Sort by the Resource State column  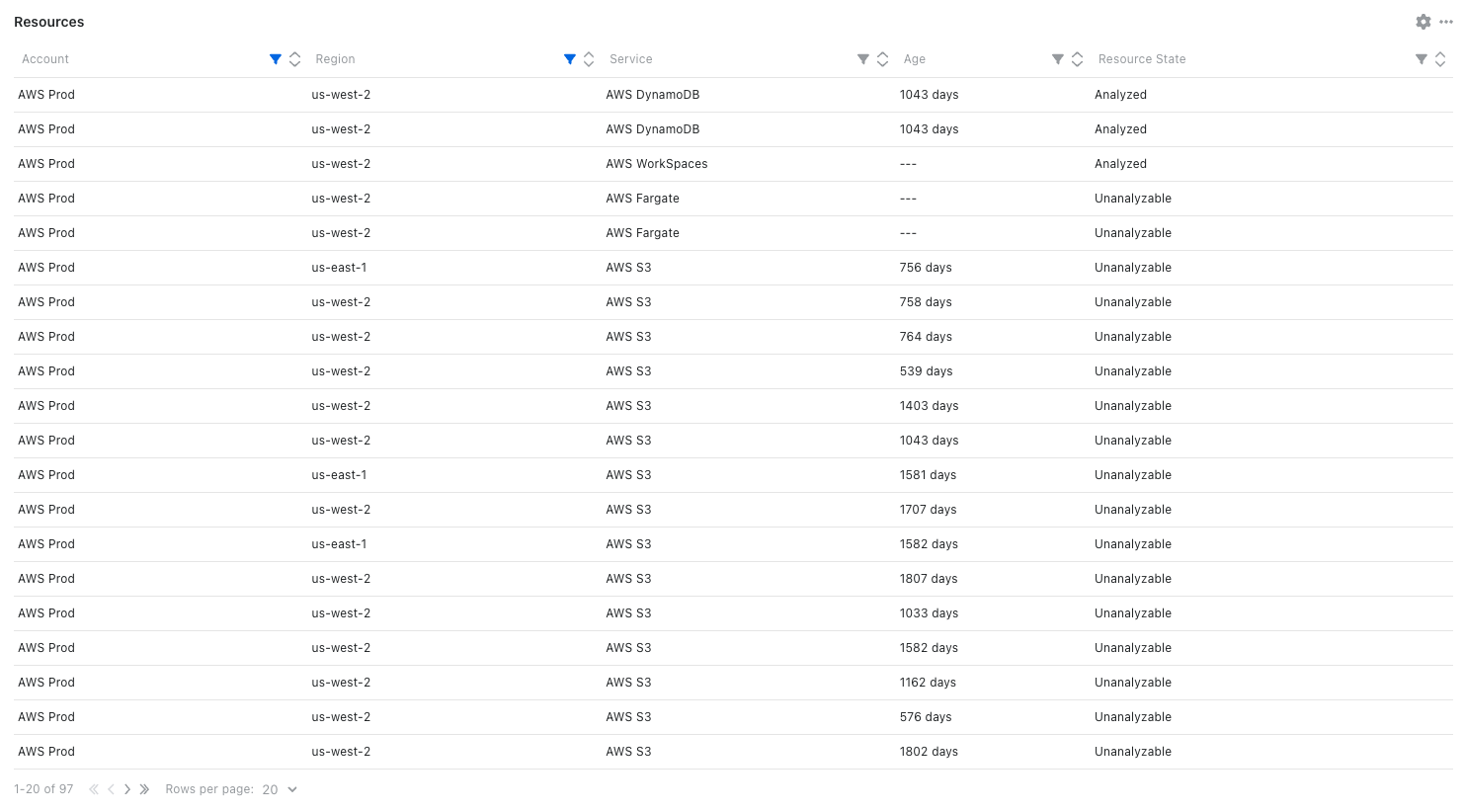tap(1440, 59)
